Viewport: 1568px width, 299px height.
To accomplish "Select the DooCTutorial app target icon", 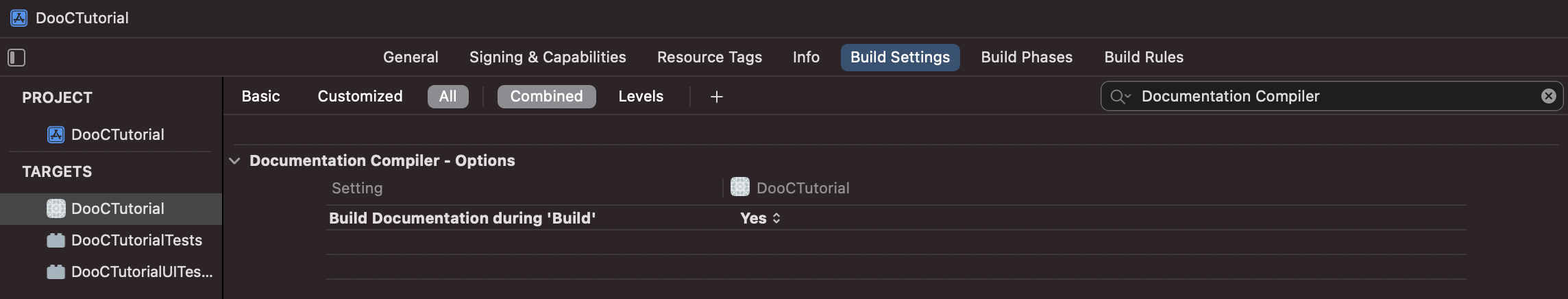I will [x=56, y=208].
